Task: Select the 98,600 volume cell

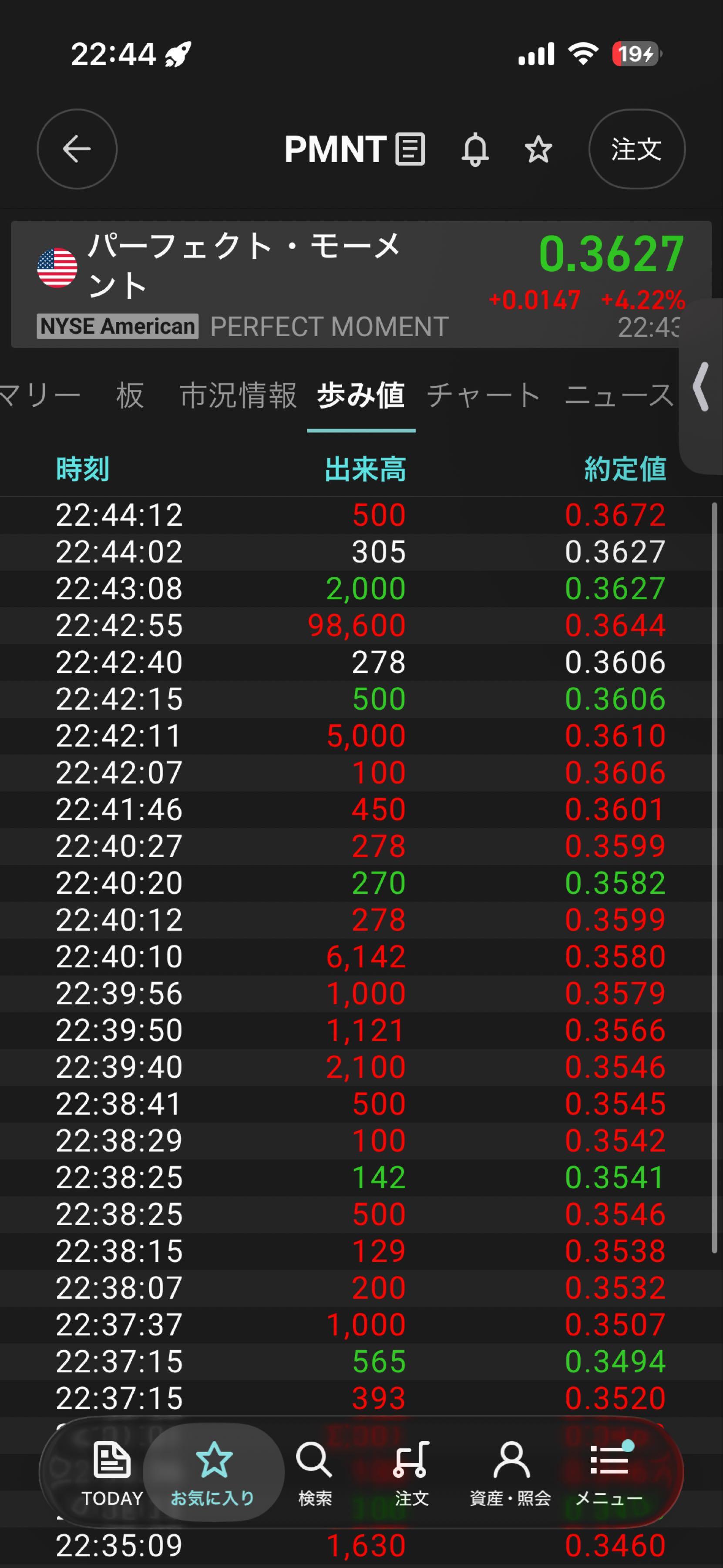Action: [x=357, y=625]
